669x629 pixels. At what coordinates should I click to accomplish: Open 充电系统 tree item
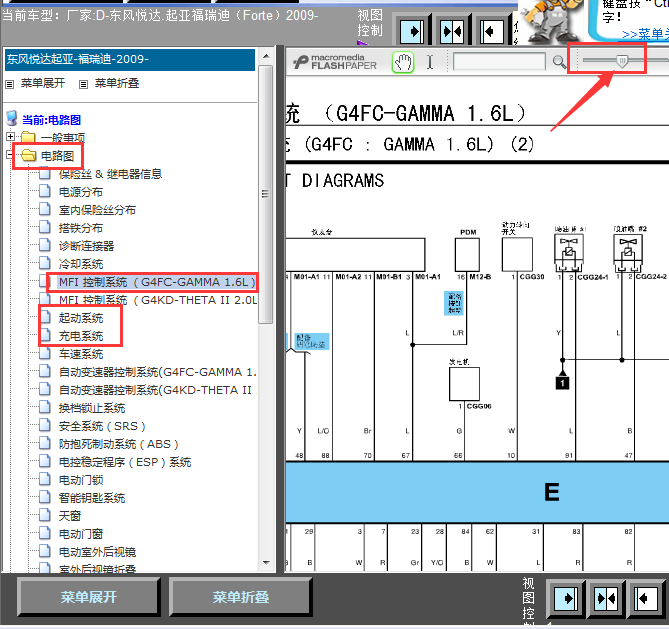coord(81,335)
